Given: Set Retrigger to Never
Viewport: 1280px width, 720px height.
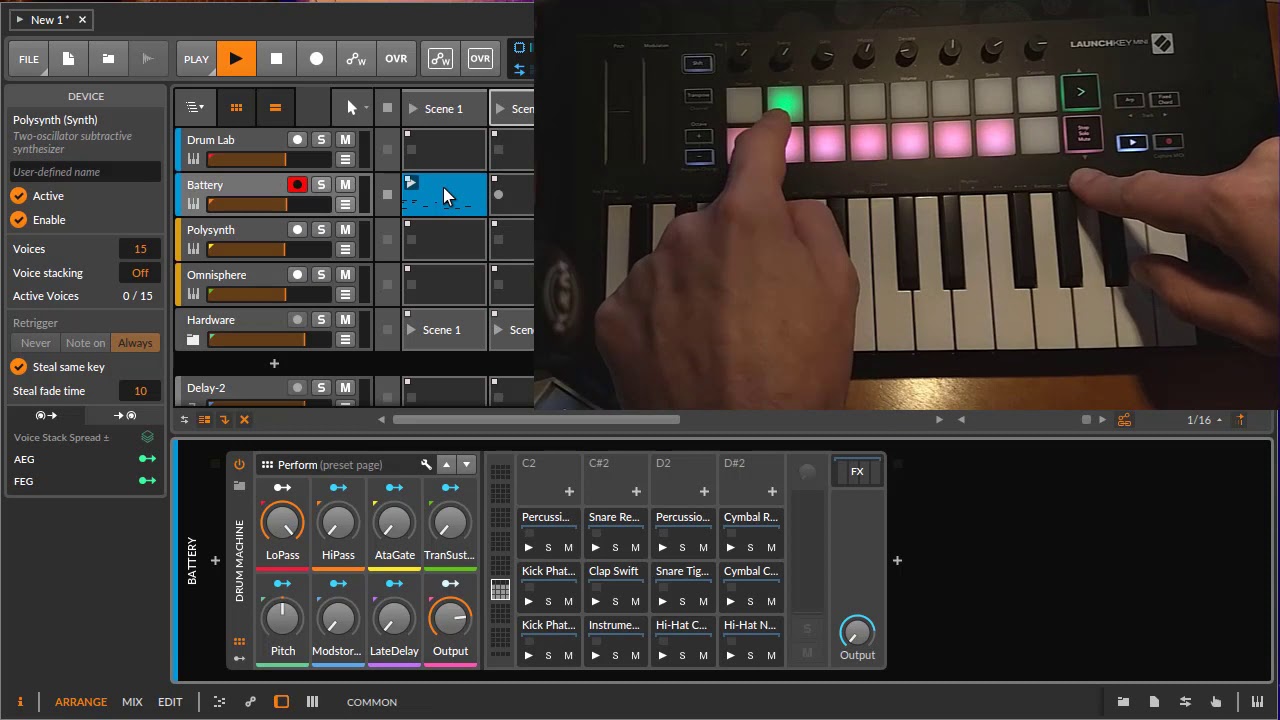Looking at the screenshot, I should point(36,343).
